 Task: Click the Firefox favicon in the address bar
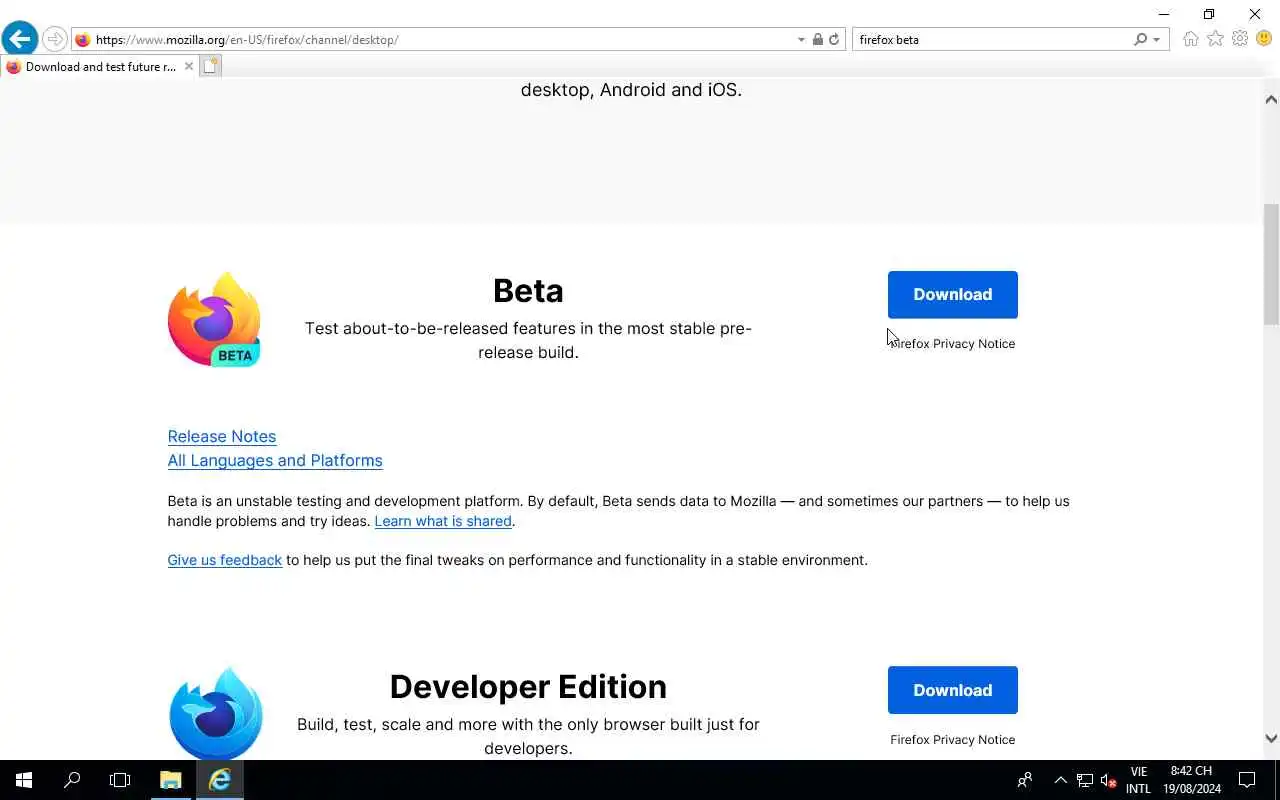(83, 40)
